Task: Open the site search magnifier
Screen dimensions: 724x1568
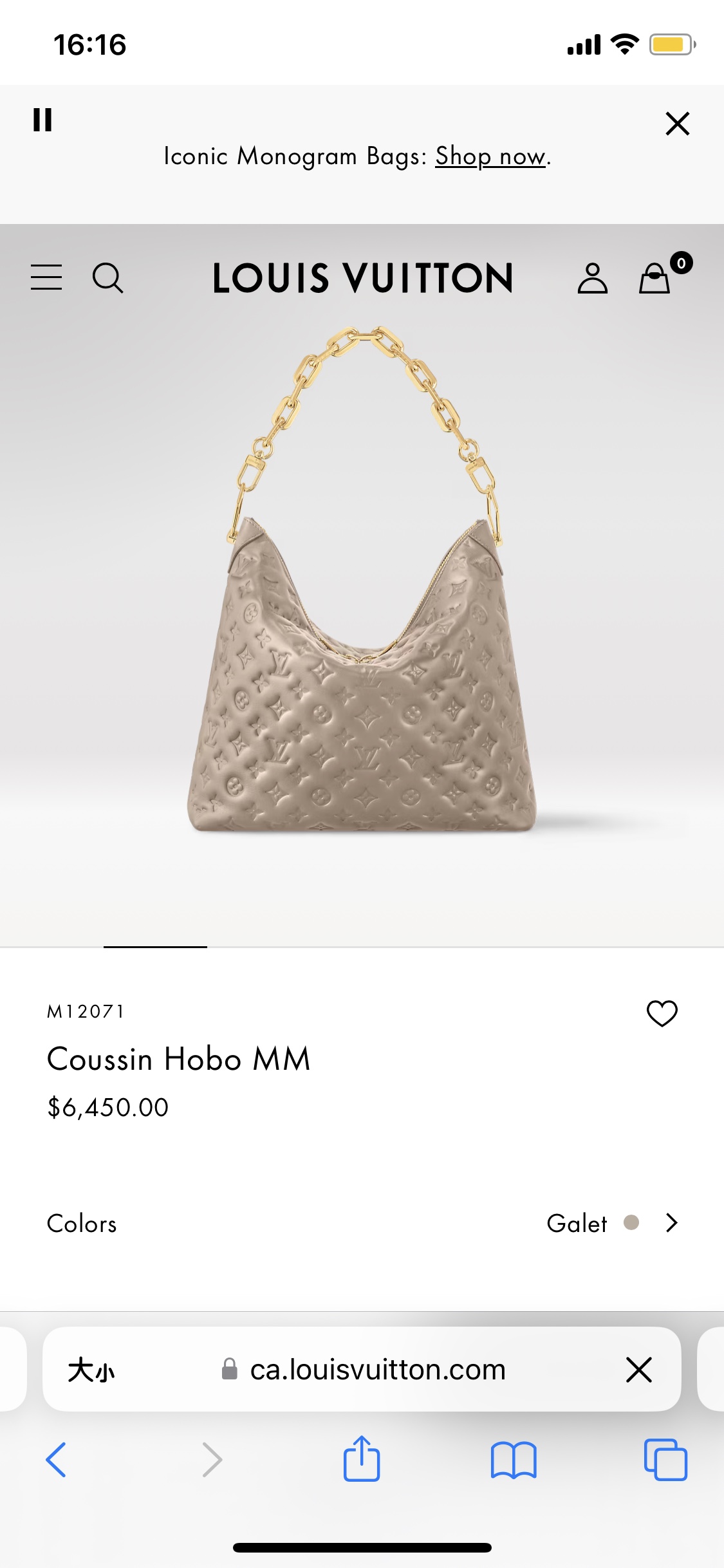Action: click(x=107, y=278)
